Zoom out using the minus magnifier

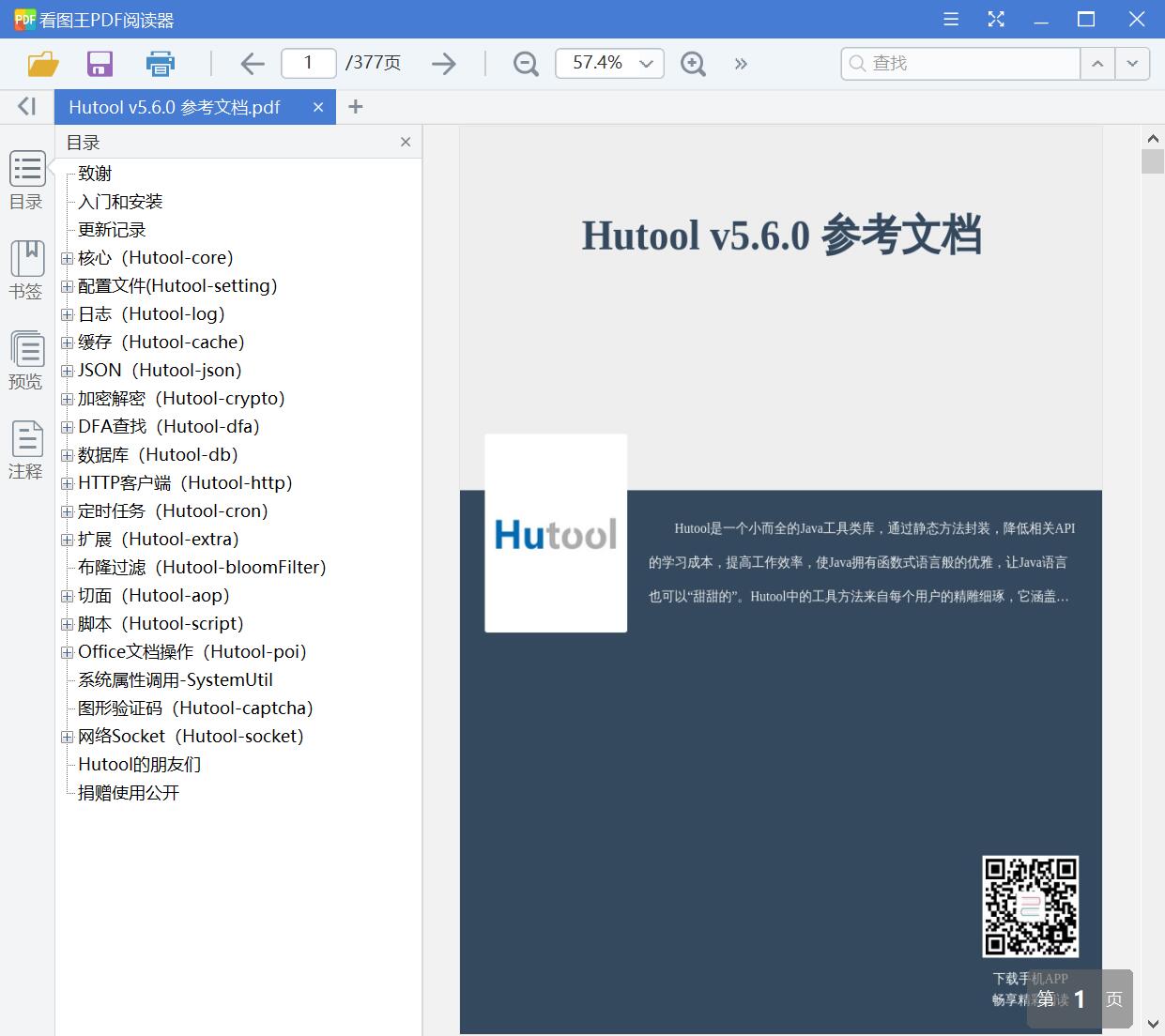(x=526, y=64)
